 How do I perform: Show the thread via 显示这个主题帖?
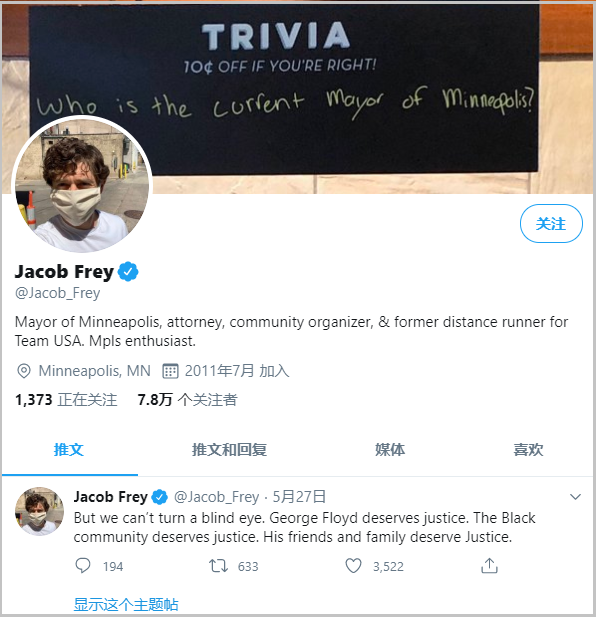tap(126, 604)
